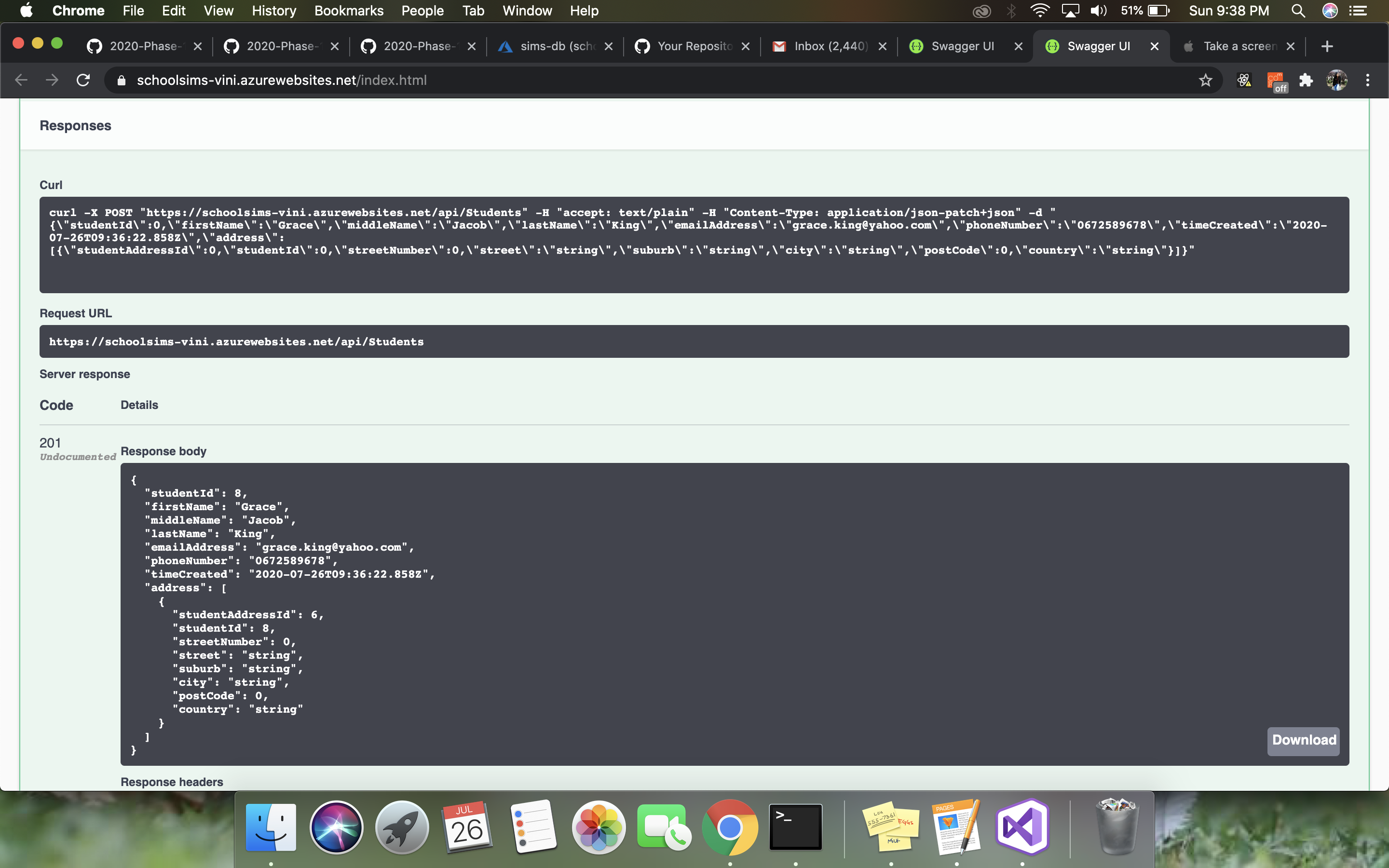Image resolution: width=1389 pixels, height=868 pixels.
Task: Open Photos from the Dock
Action: click(599, 827)
